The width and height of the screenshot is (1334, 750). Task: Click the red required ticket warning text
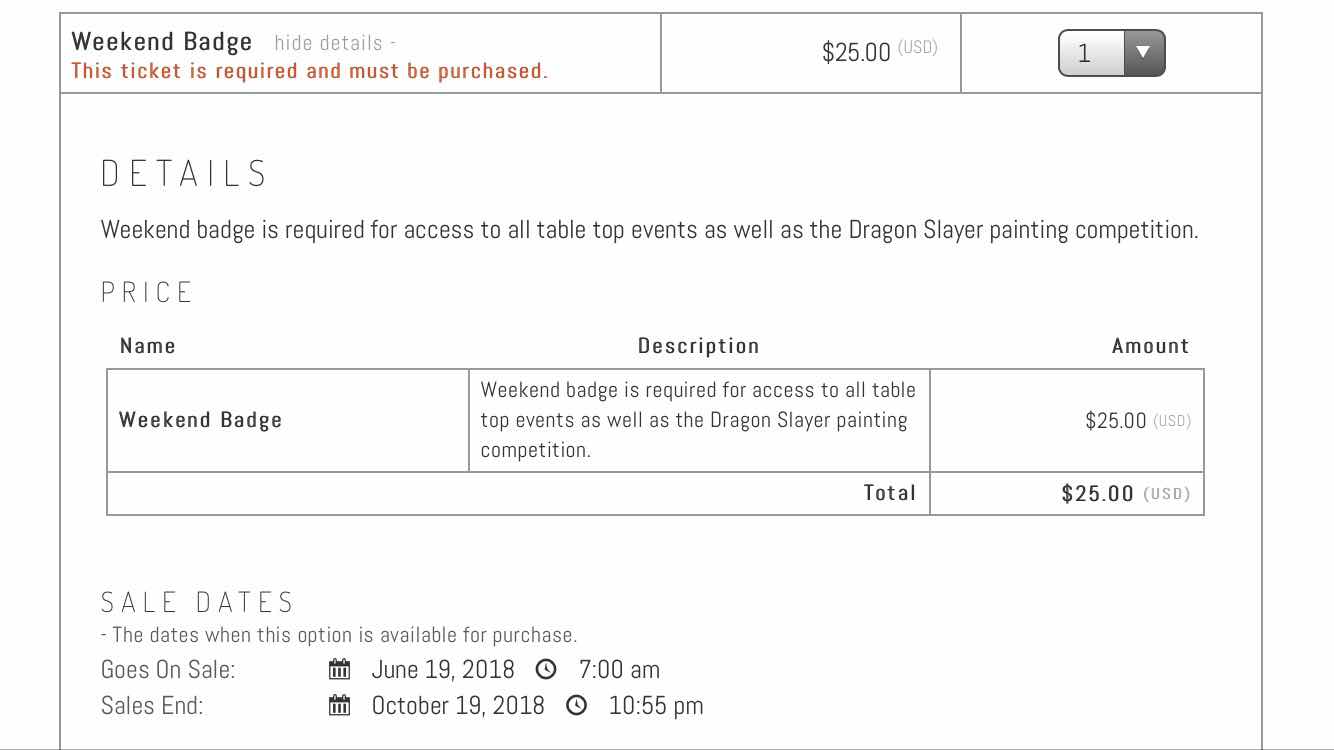[x=309, y=71]
